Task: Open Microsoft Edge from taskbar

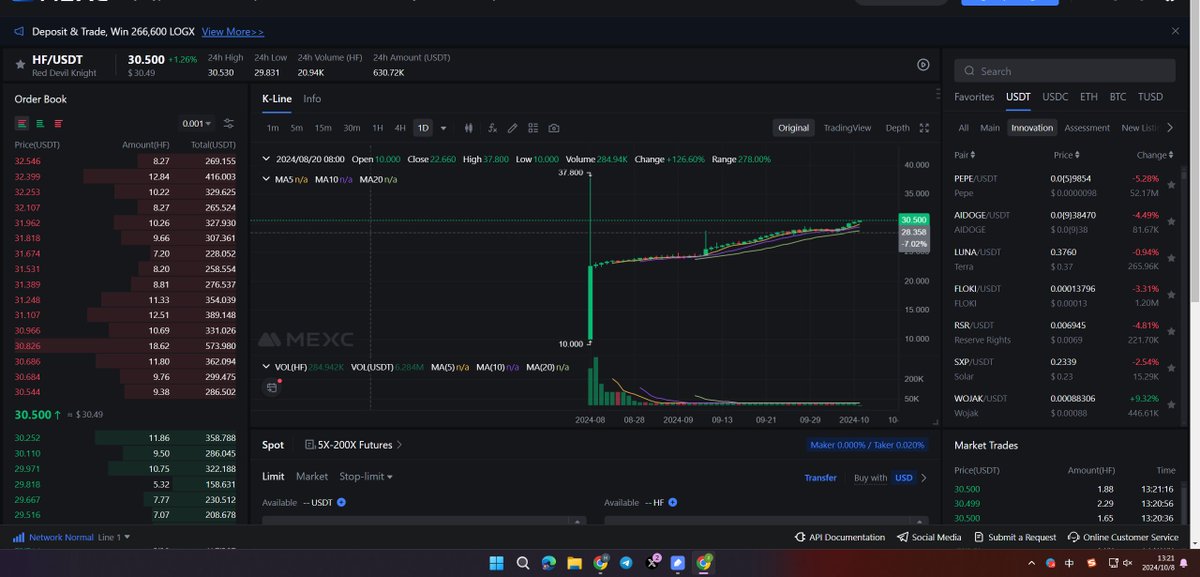Action: (548, 563)
